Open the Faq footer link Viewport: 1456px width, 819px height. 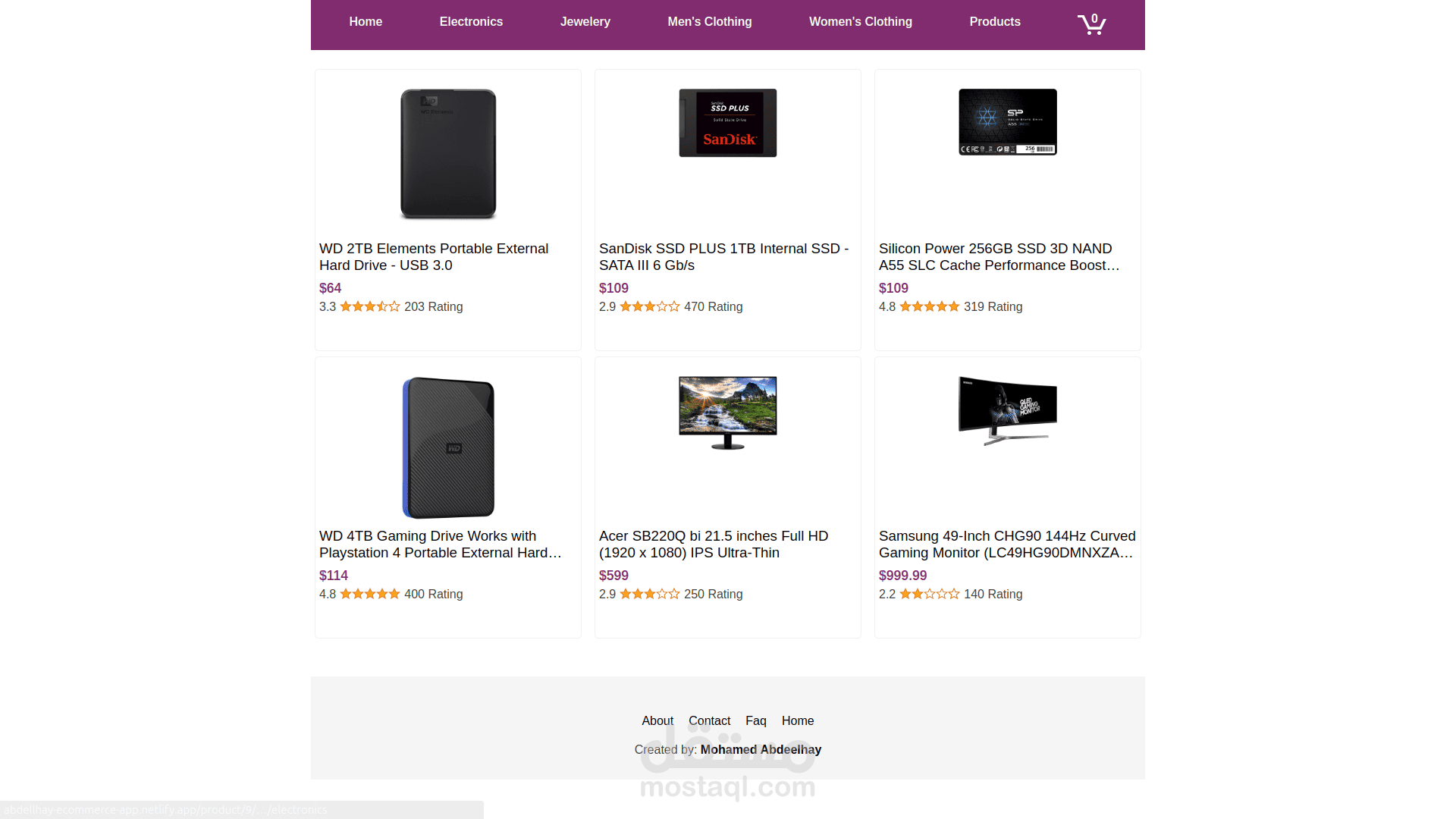click(756, 720)
